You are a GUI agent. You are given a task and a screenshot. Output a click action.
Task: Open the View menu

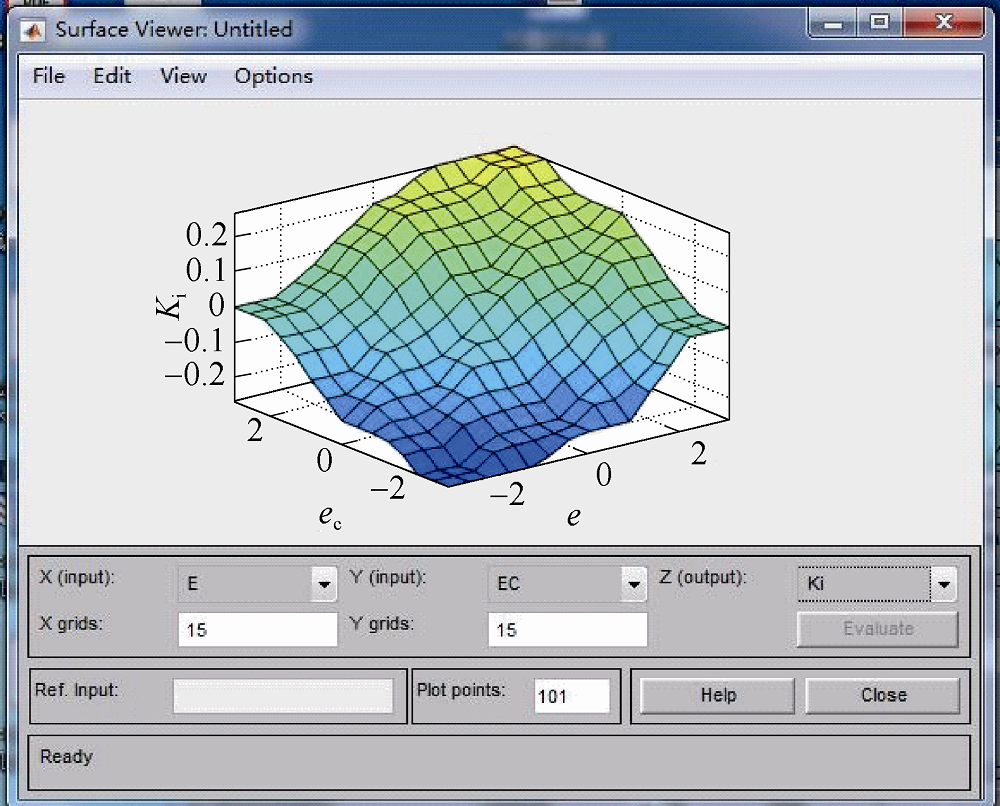[x=184, y=76]
